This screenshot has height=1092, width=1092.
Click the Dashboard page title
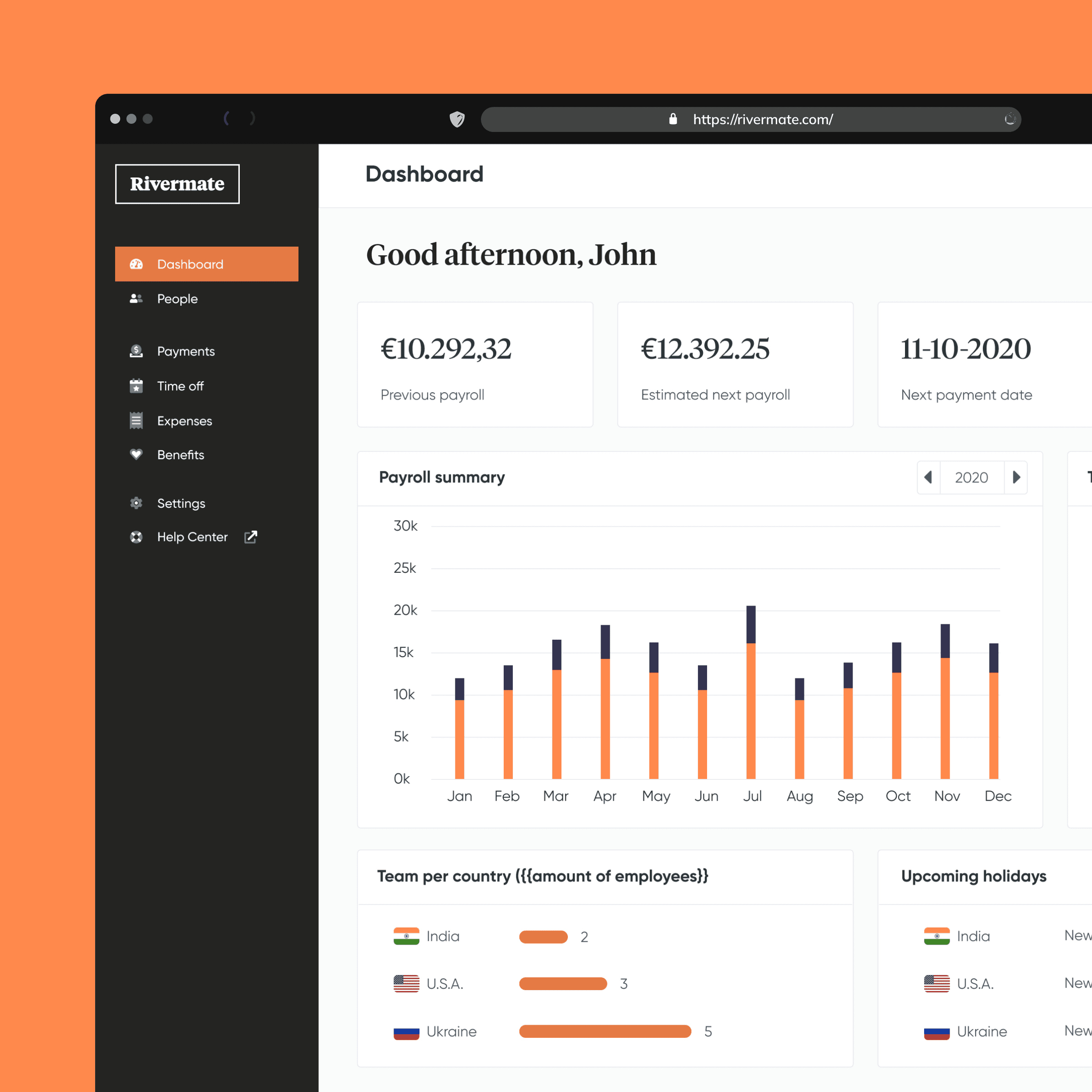425,174
